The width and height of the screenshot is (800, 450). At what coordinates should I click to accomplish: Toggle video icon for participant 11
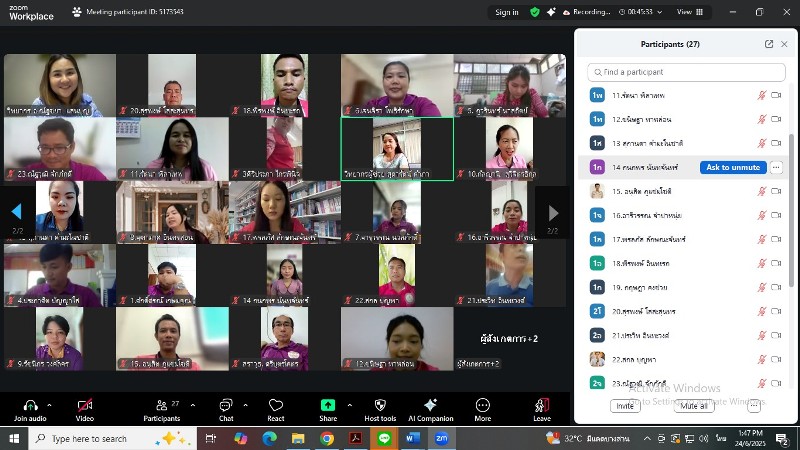776,95
